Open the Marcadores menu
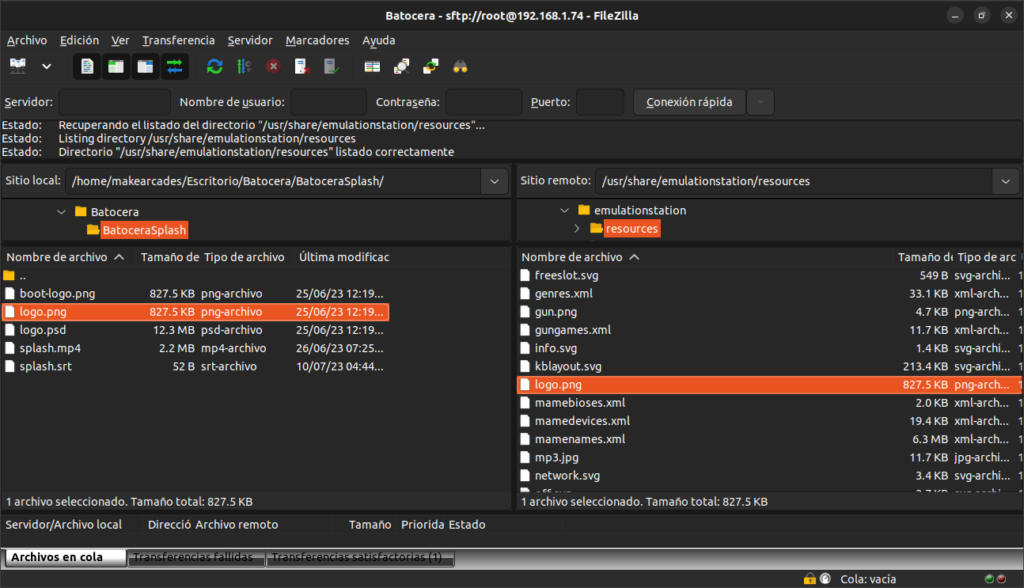 [x=317, y=41]
